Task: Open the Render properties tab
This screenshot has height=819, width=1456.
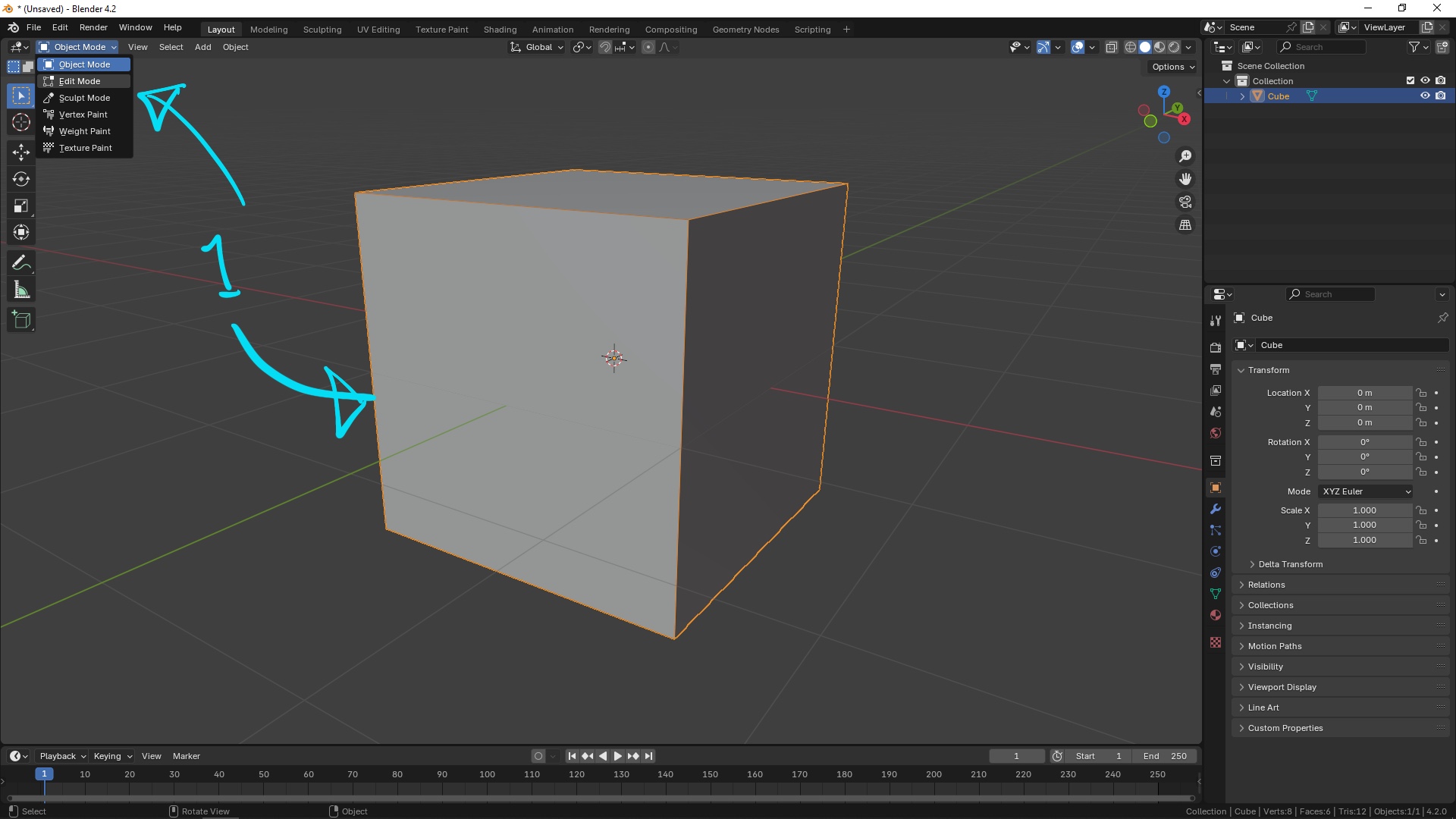Action: tap(1216, 347)
